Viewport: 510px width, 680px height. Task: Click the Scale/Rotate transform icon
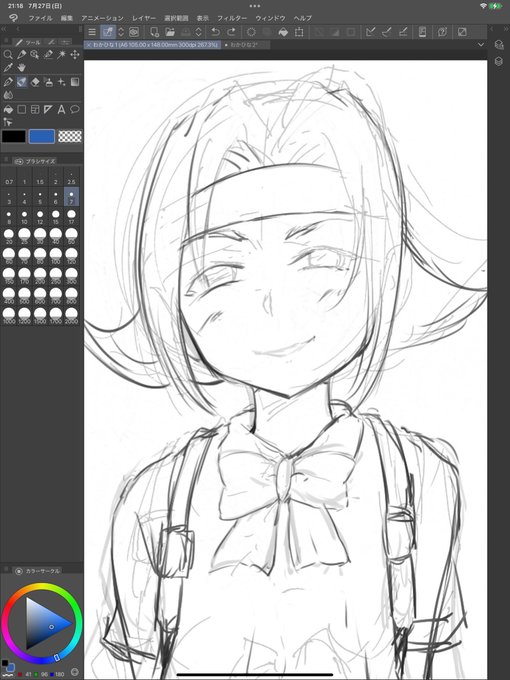tap(299, 32)
